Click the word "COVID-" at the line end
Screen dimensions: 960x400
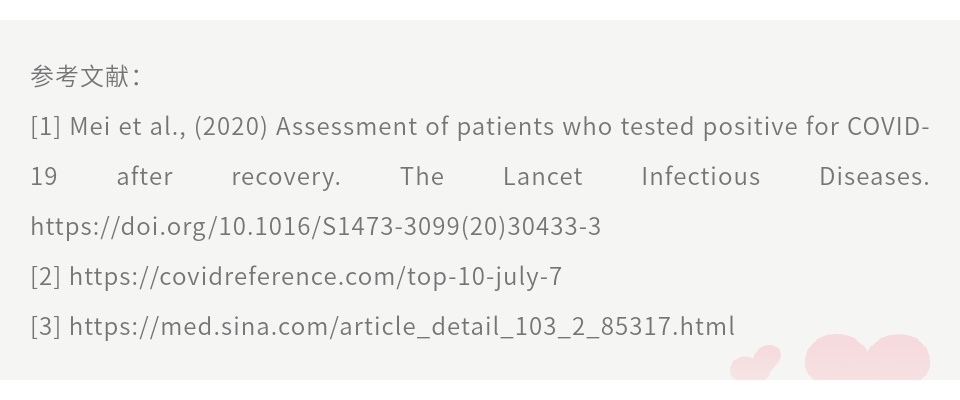[888, 127]
